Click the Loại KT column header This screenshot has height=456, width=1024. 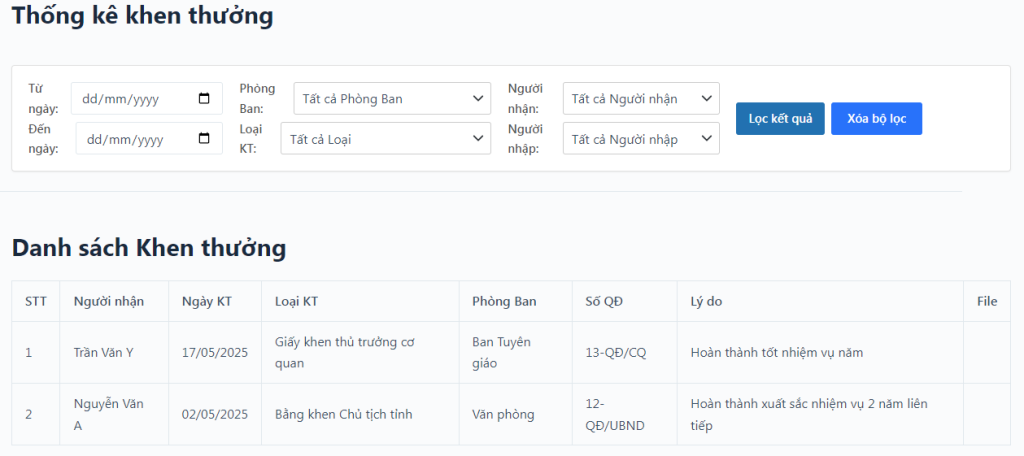(x=360, y=301)
